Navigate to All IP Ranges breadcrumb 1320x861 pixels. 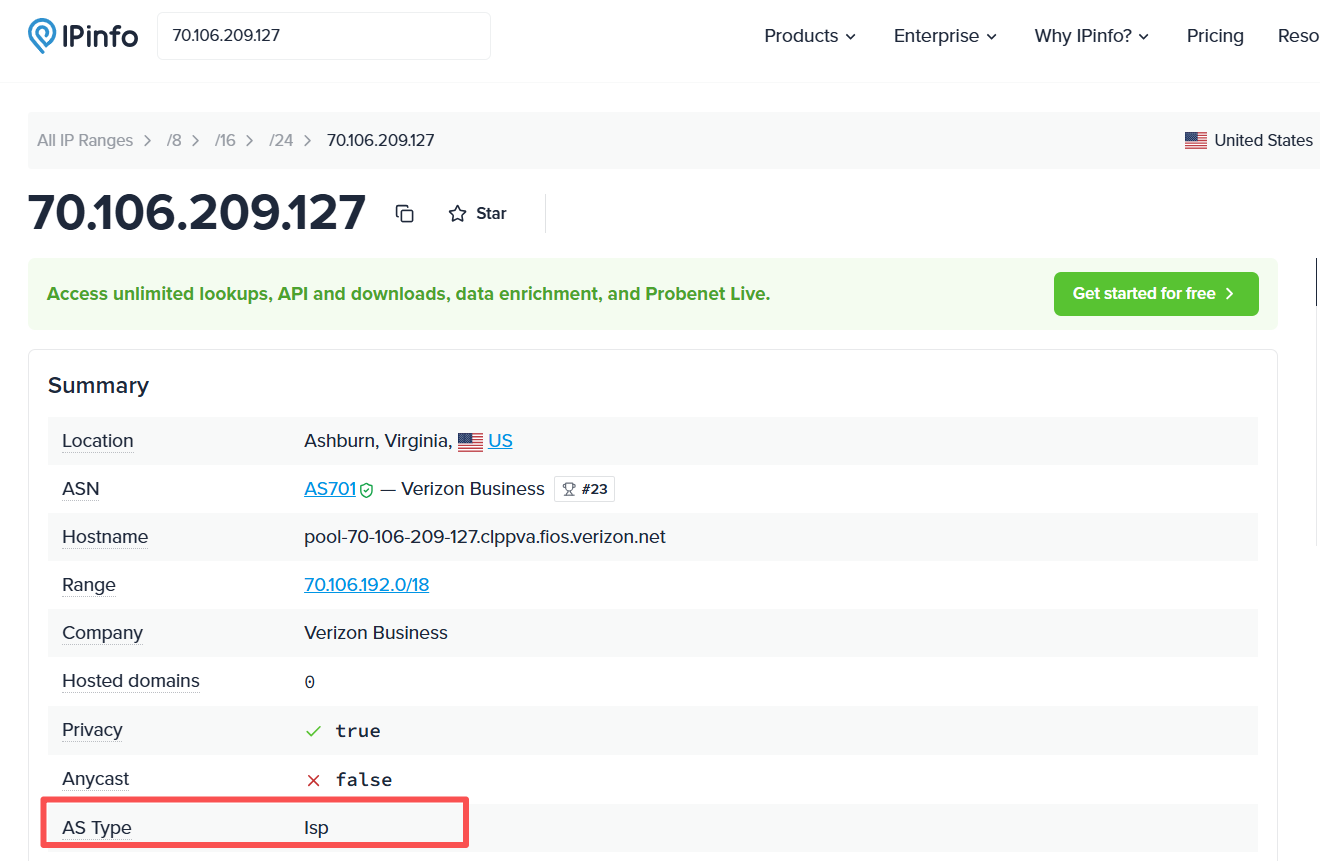coord(85,141)
